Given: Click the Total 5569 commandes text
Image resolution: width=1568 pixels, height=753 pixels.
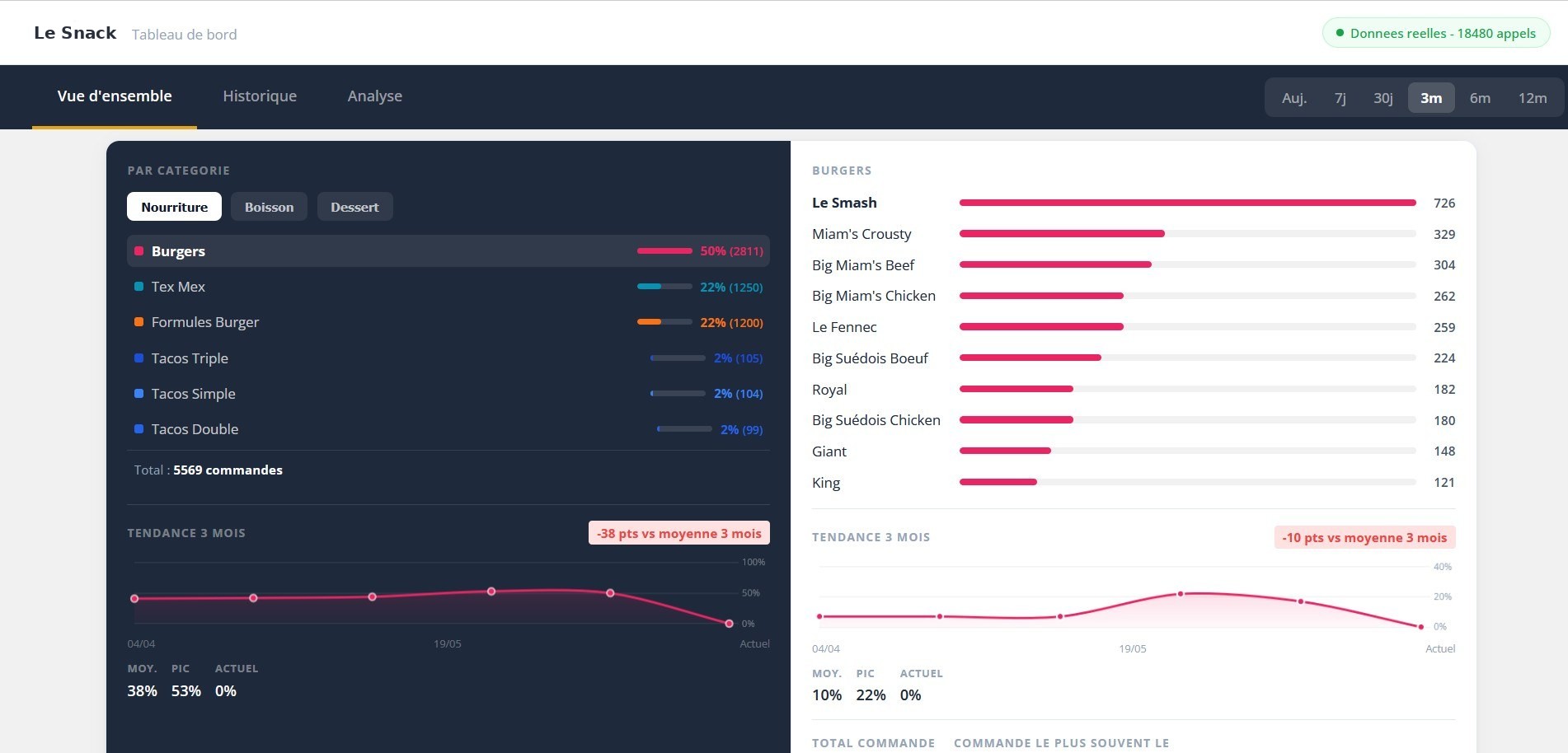Looking at the screenshot, I should [209, 470].
